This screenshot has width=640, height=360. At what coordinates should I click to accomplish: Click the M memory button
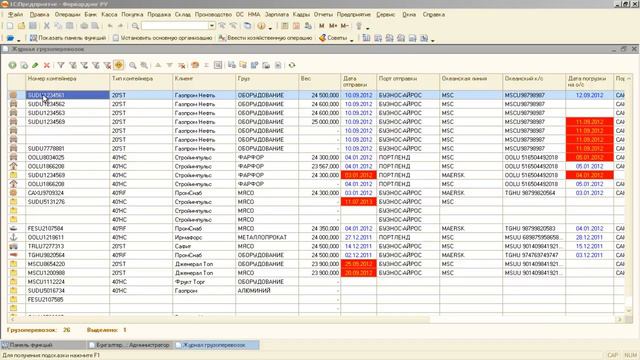click(322, 26)
